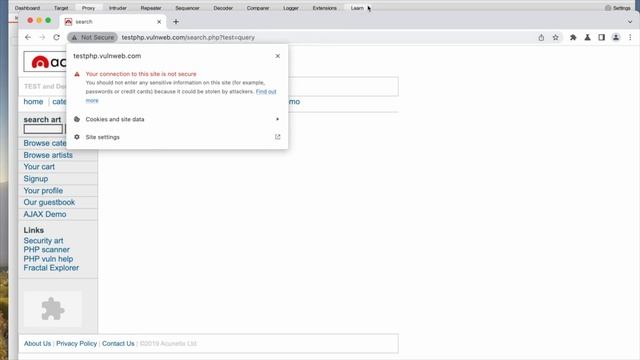Reload the page with the refresh icon
Image resolution: width=640 pixels, height=360 pixels.
56,37
